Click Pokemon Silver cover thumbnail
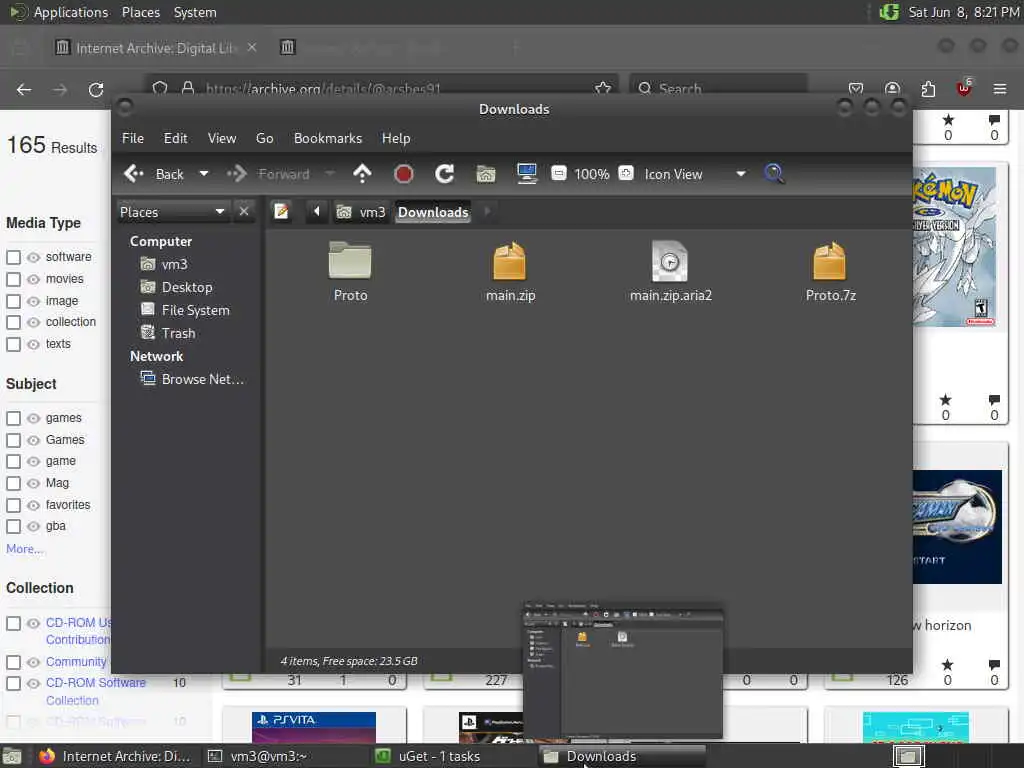This screenshot has width=1024, height=768. (954, 247)
